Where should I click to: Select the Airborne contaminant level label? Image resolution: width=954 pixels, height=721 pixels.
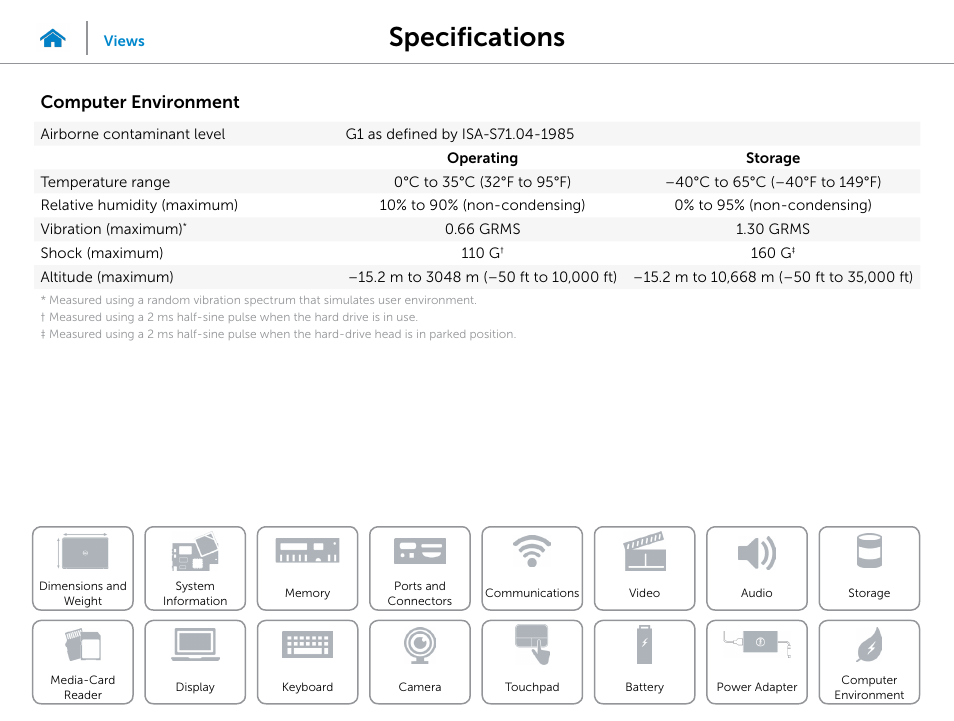pos(133,134)
